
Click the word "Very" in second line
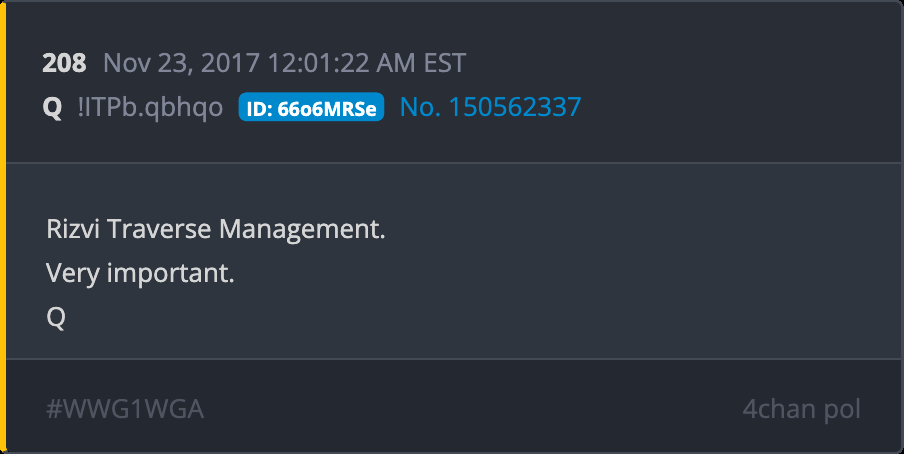(73, 273)
